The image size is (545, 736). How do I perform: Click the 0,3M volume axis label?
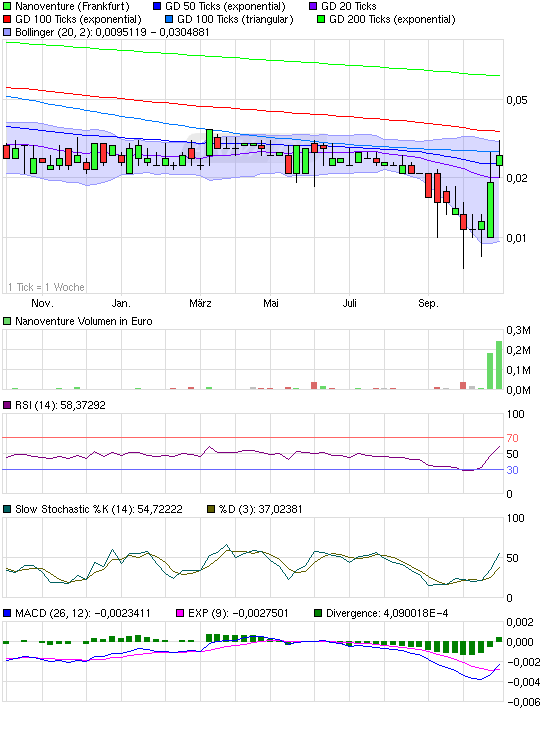pos(518,330)
